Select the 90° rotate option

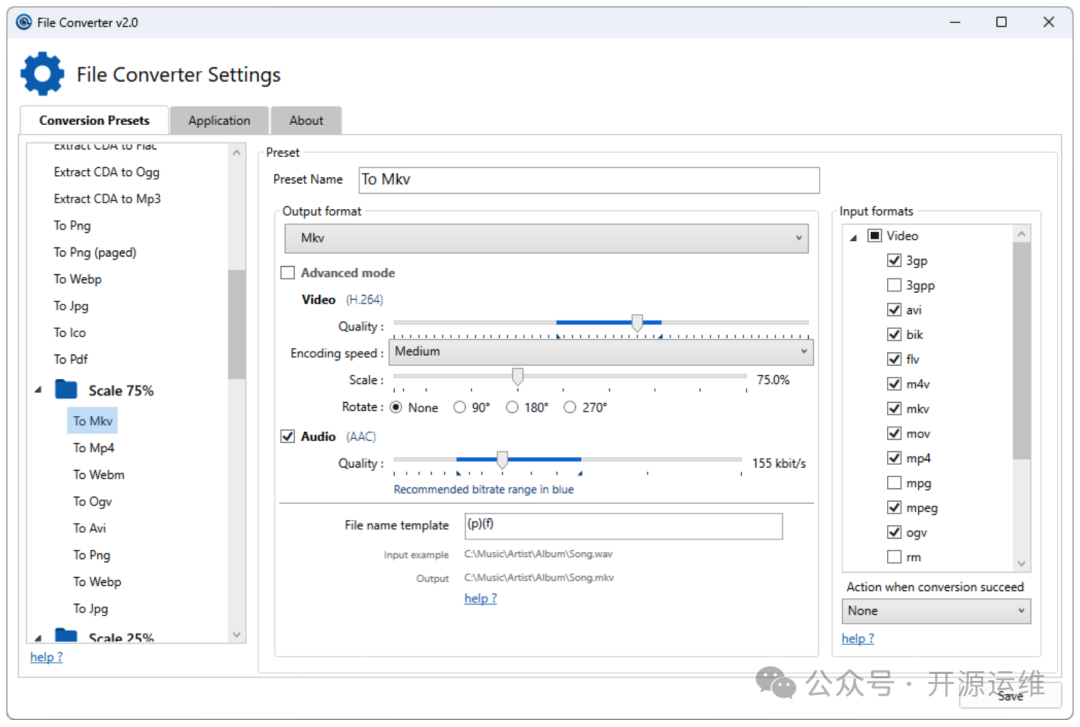point(460,408)
